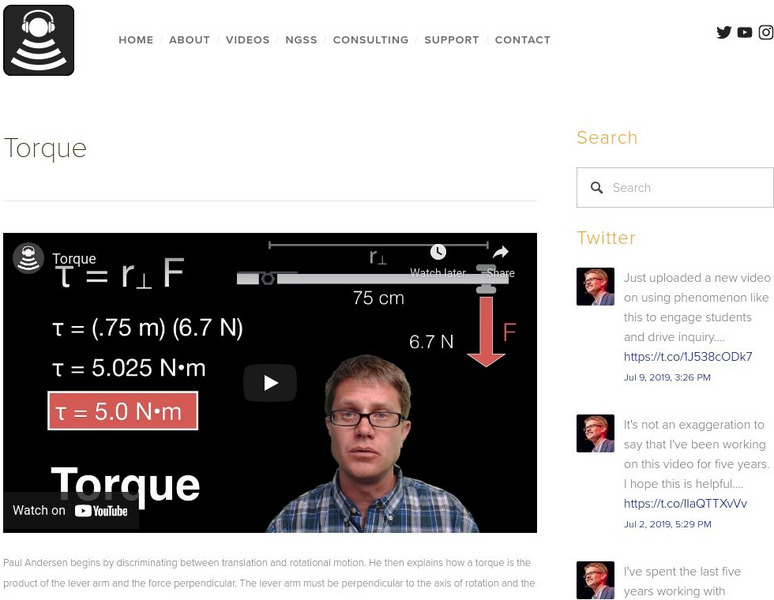The width and height of the screenshot is (774, 600).
Task: Play the Torque video
Action: [x=270, y=383]
